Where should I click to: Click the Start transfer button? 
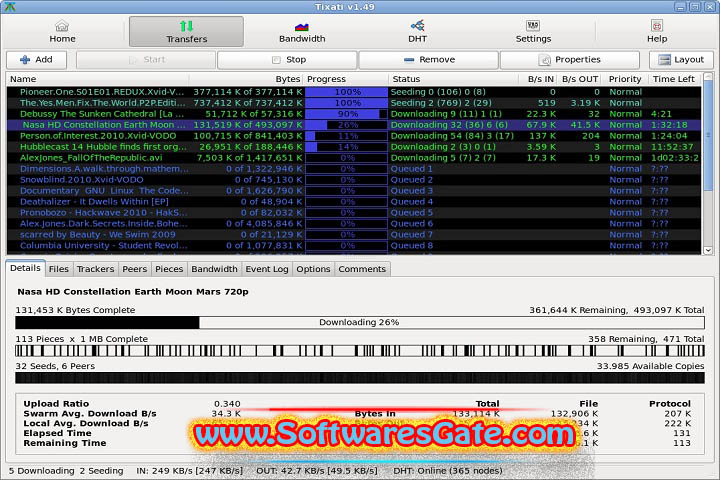[x=146, y=60]
